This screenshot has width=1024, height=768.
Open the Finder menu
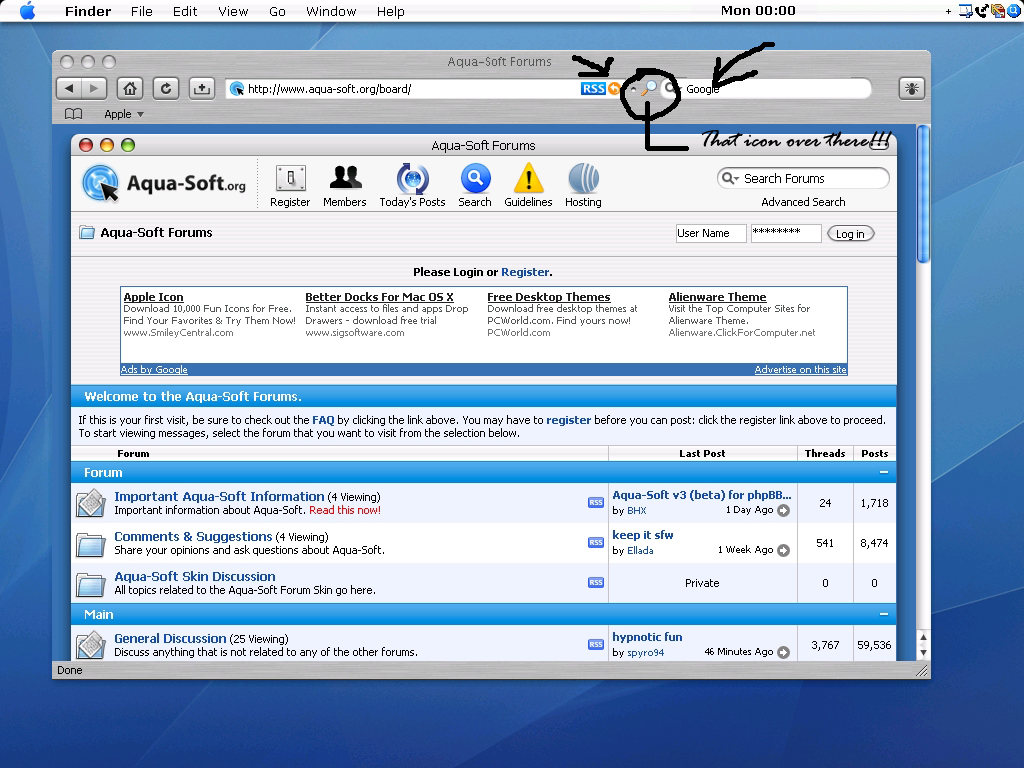coord(88,11)
